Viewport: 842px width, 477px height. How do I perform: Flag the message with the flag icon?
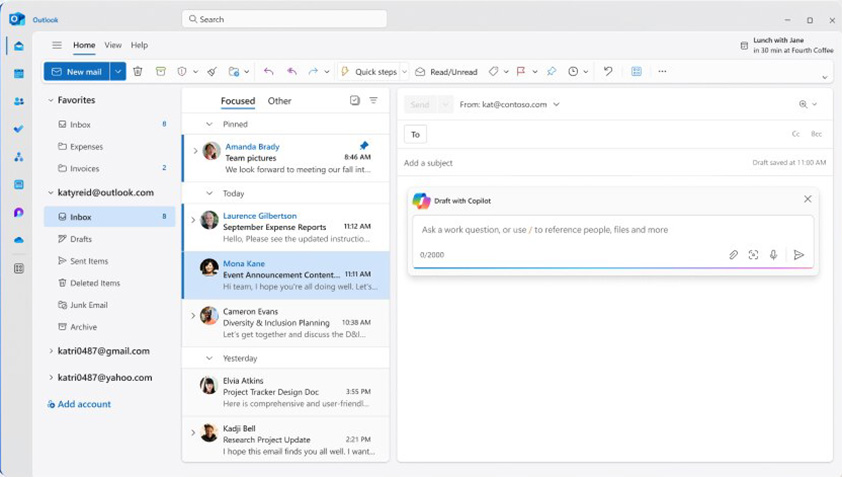(521, 71)
